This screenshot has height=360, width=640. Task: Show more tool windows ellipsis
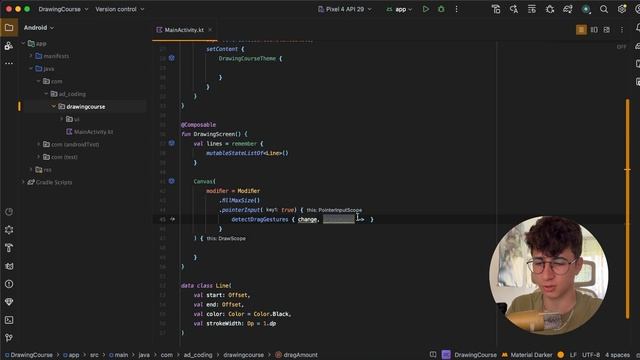[9, 64]
